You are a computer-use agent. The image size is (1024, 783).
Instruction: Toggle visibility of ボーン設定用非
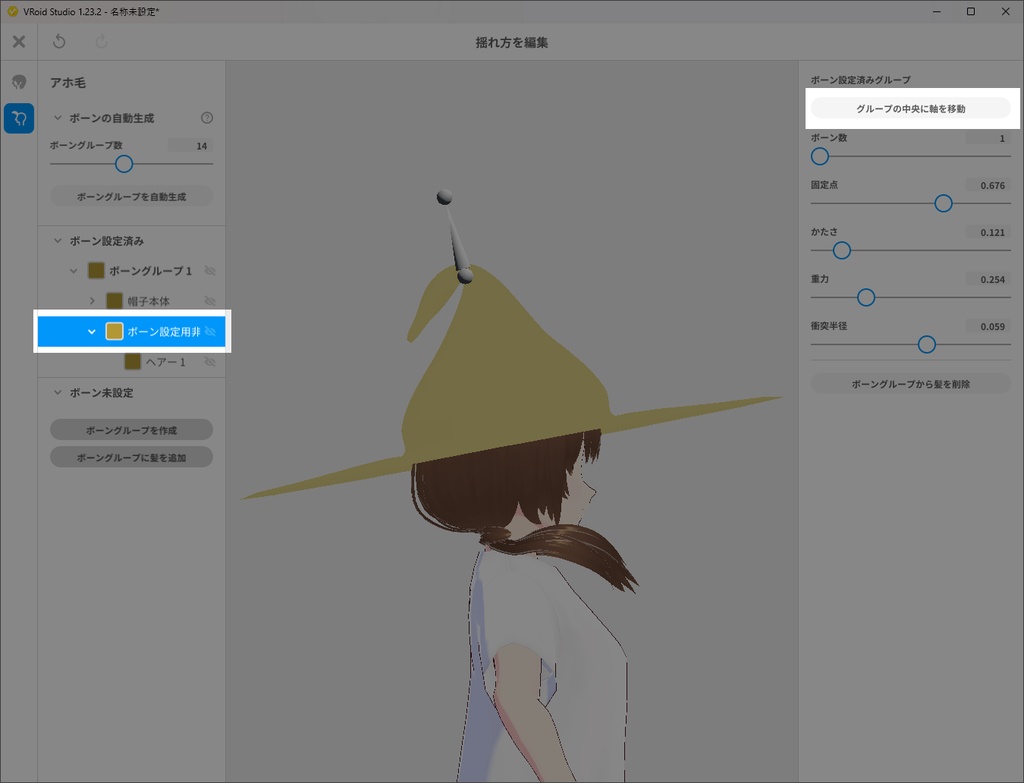[210, 332]
